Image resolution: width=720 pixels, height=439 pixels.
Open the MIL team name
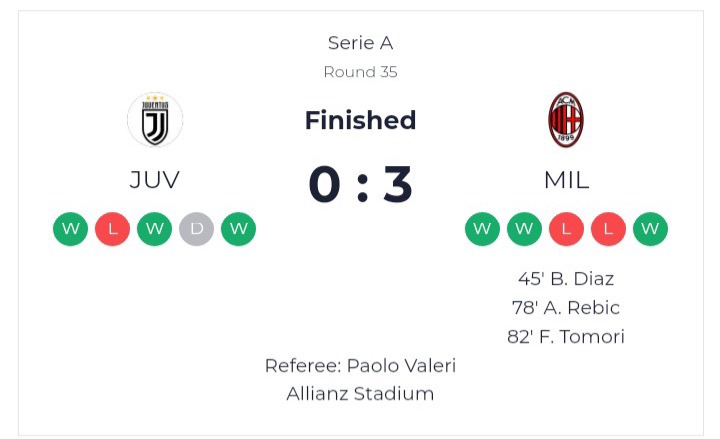tap(566, 180)
